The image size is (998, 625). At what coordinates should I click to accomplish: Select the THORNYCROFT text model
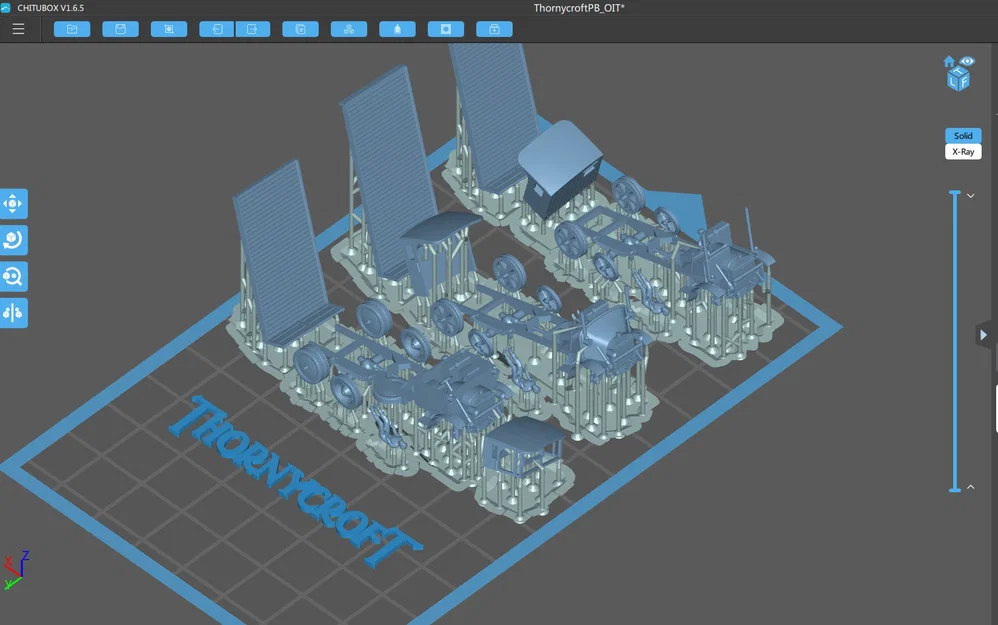pos(294,482)
